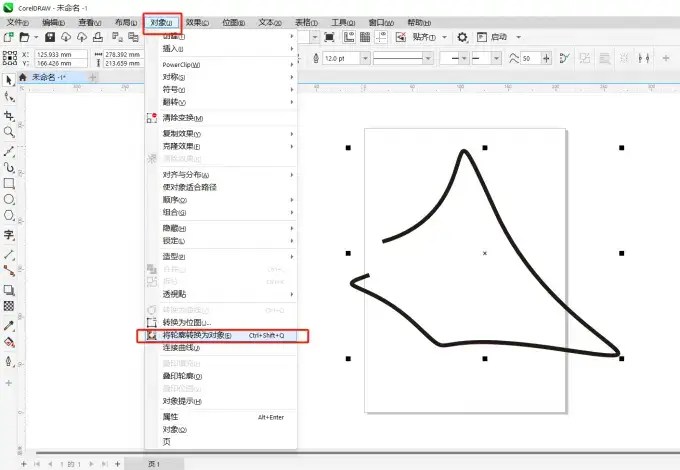This screenshot has width=680, height=470.
Task: Toggle the show grid button
Action: pos(365,37)
